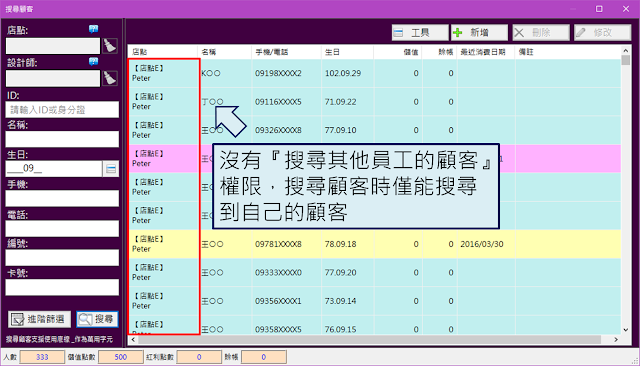Clear the 店點 field with the broom icon
Screen dimensions: 640x366
(110, 46)
